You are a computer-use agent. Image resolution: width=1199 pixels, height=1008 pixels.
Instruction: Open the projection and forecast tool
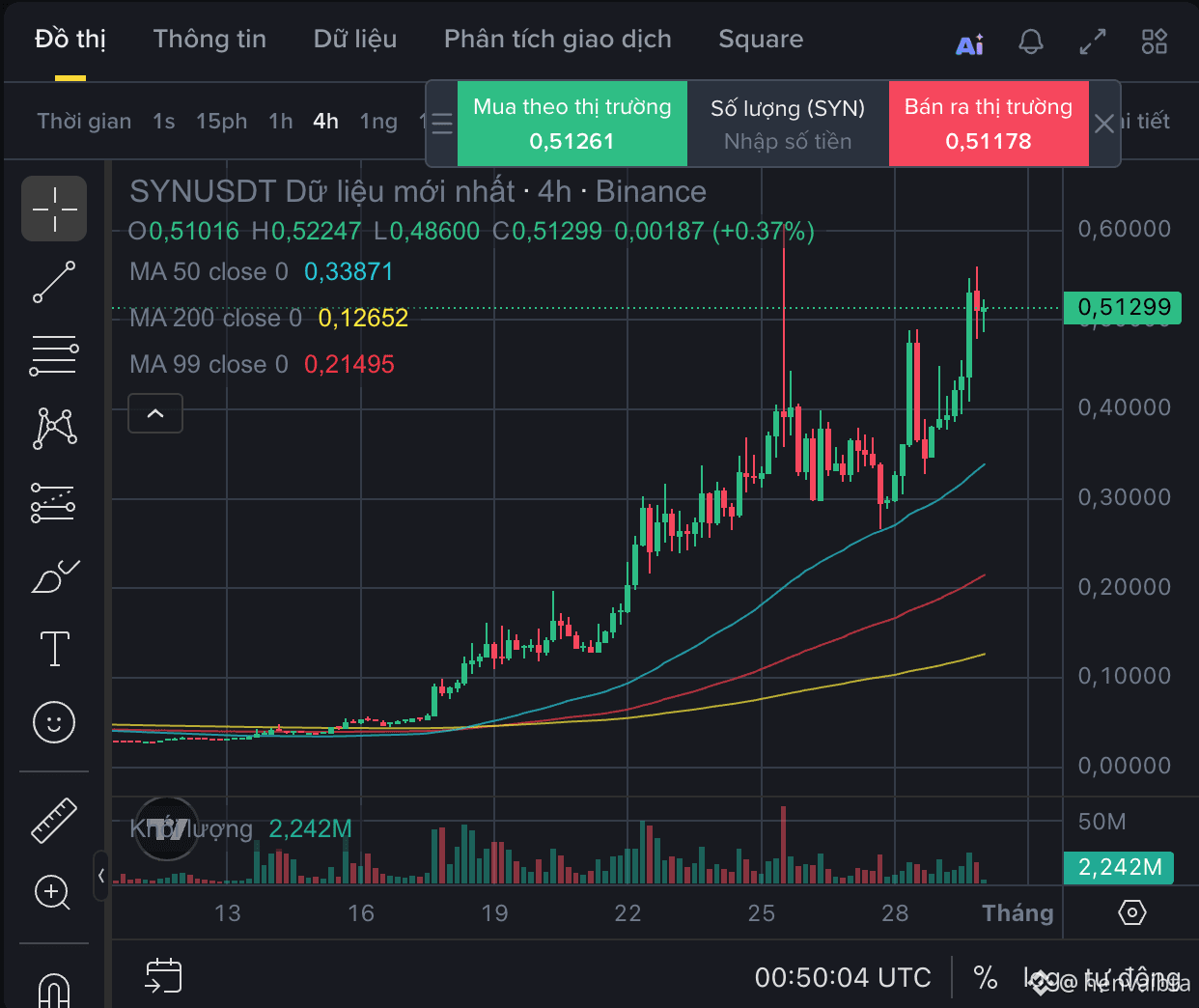point(54,502)
